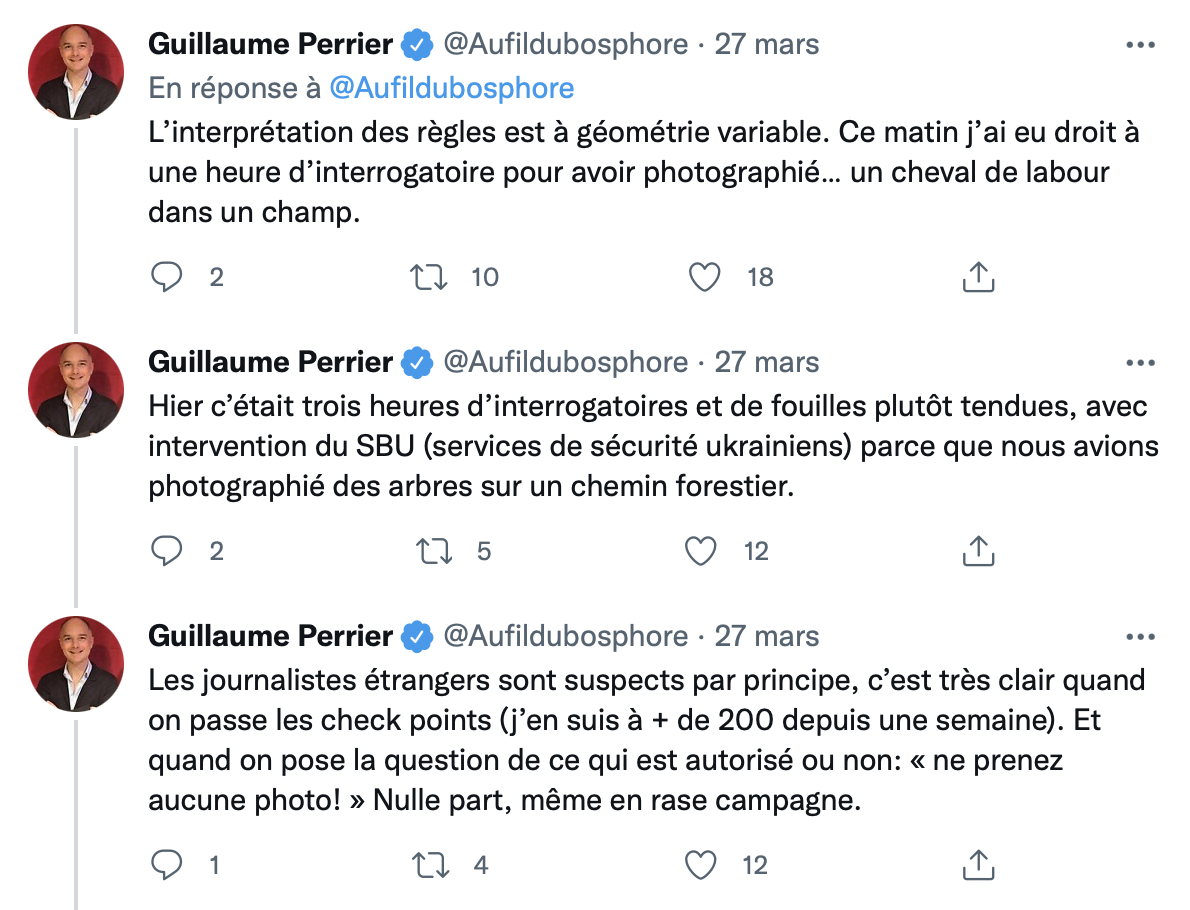The image size is (1190, 910).
Task: Open more options on the first tweet
Action: (1140, 45)
